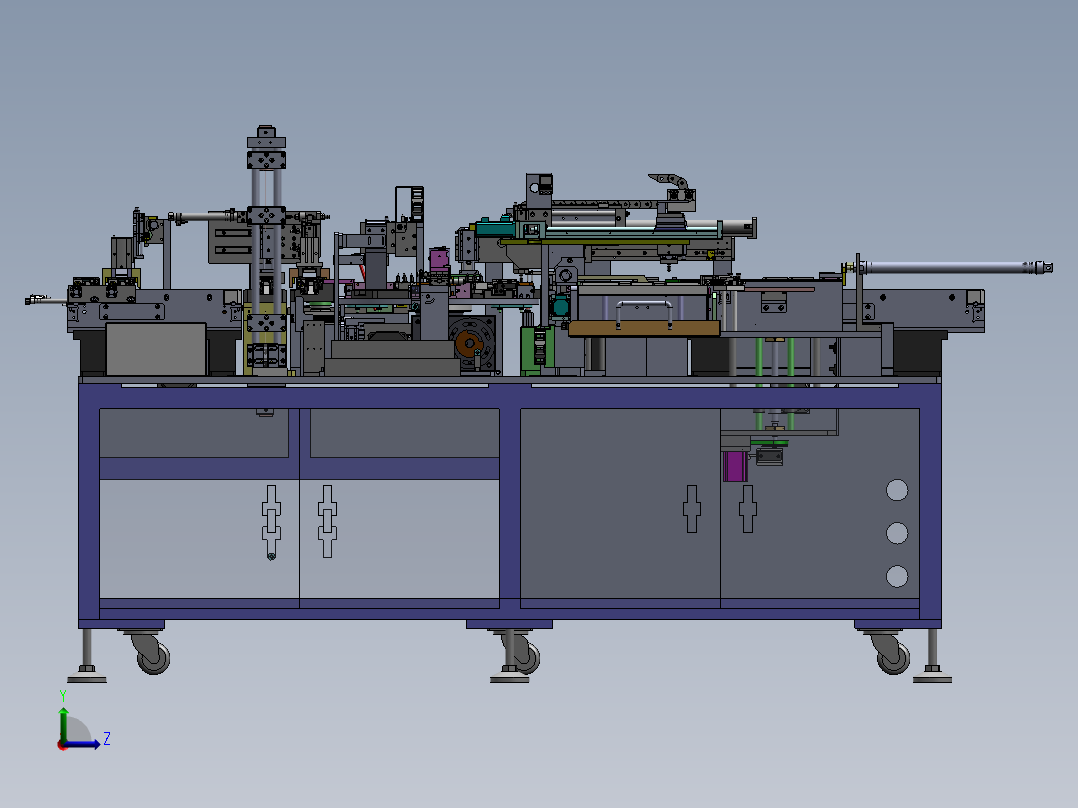Select the far-right leveling foot pad

coord(932,677)
